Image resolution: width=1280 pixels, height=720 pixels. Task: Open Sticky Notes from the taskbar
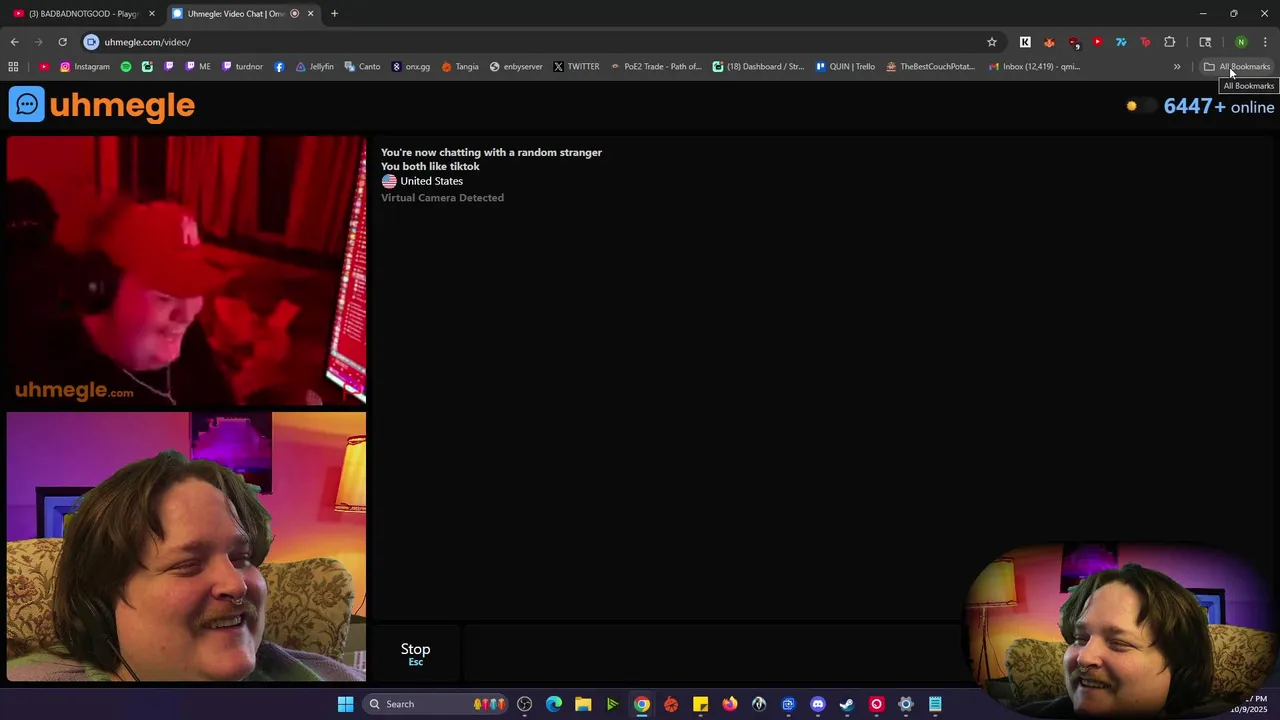pyautogui.click(x=701, y=704)
